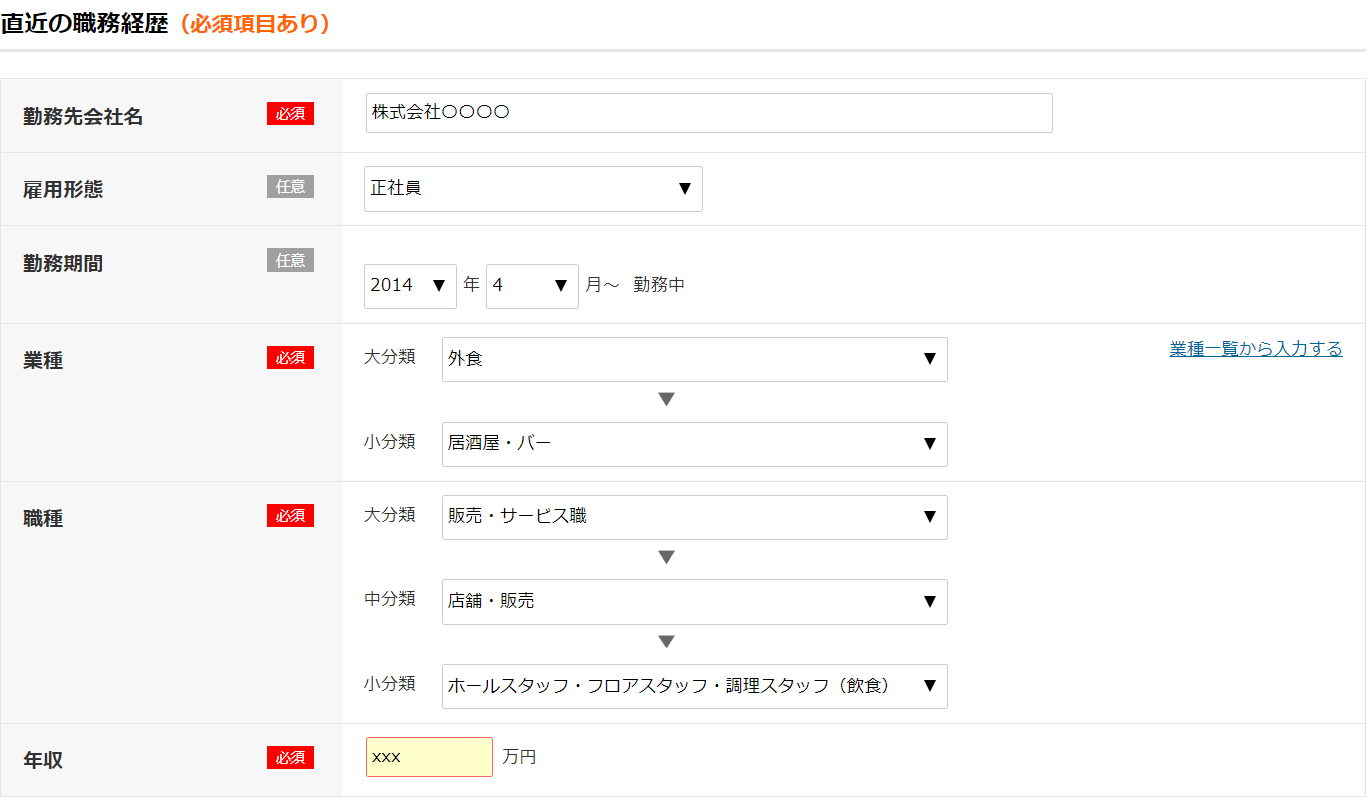Click the 必須 badge beside 年収
The image size is (1368, 808).
pyautogui.click(x=290, y=758)
